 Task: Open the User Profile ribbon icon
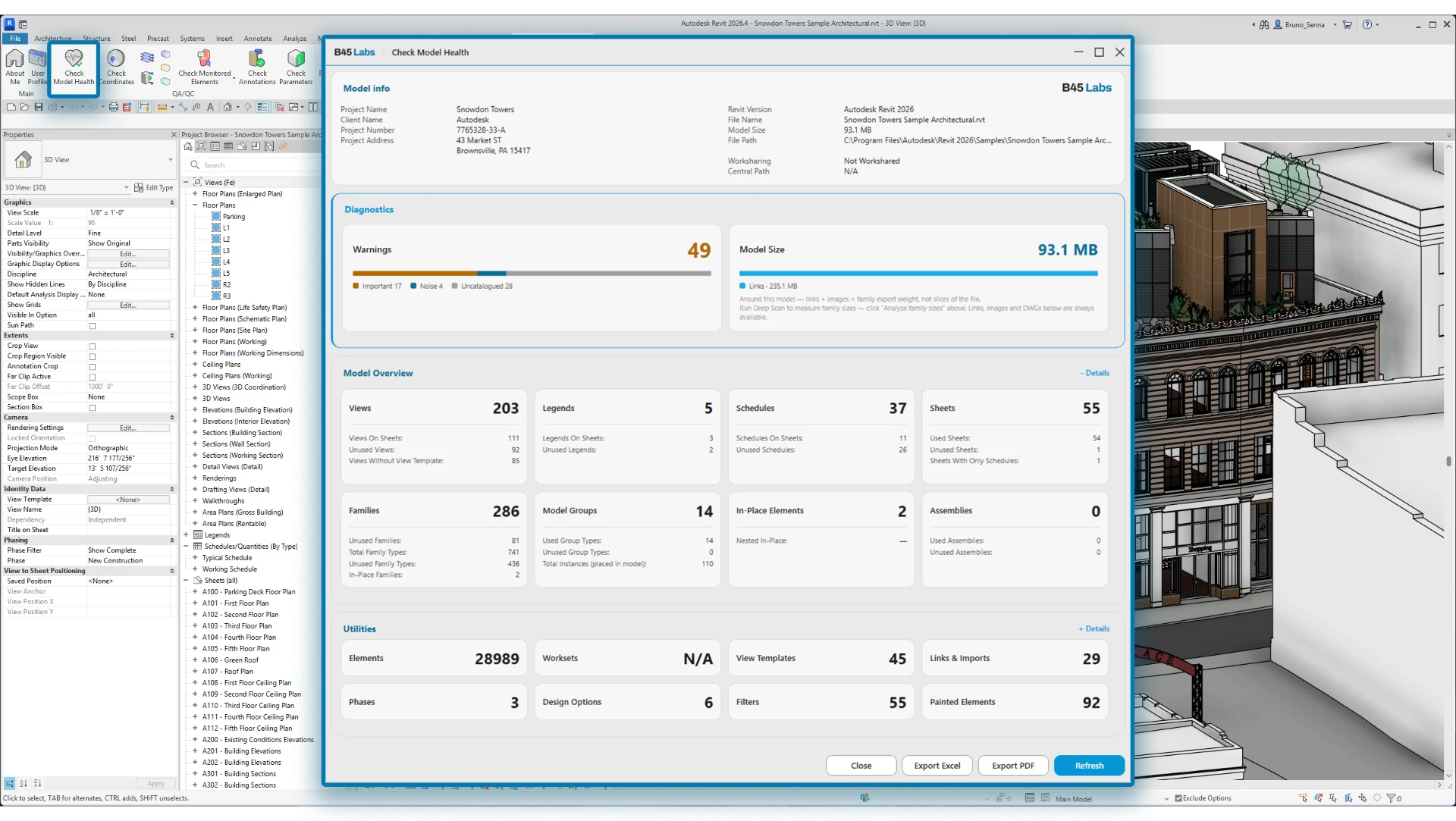coord(37,67)
